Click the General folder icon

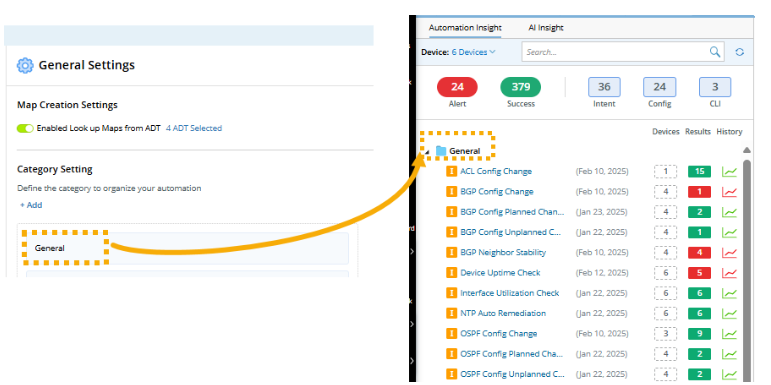pyautogui.click(x=441, y=151)
